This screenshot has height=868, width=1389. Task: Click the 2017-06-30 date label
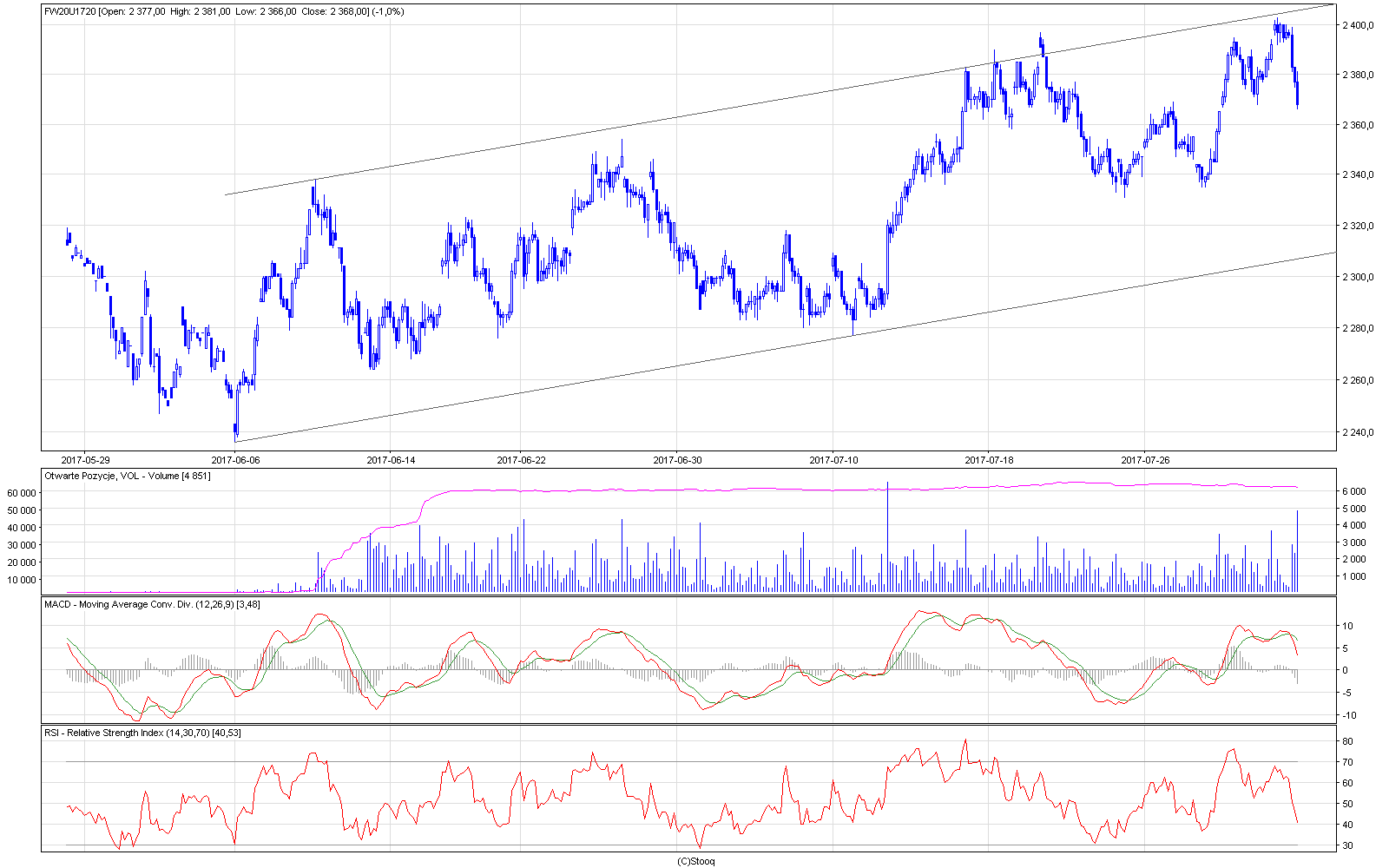[677, 460]
